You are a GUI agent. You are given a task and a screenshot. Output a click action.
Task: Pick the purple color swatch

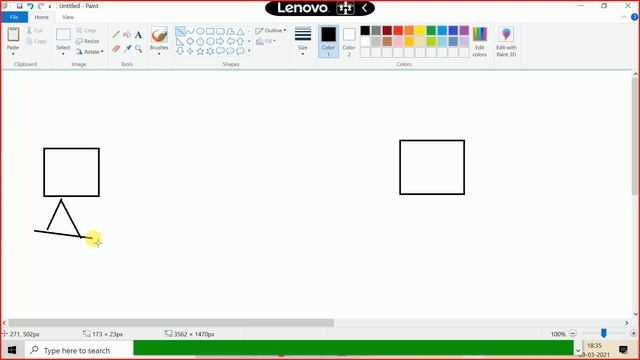[464, 31]
